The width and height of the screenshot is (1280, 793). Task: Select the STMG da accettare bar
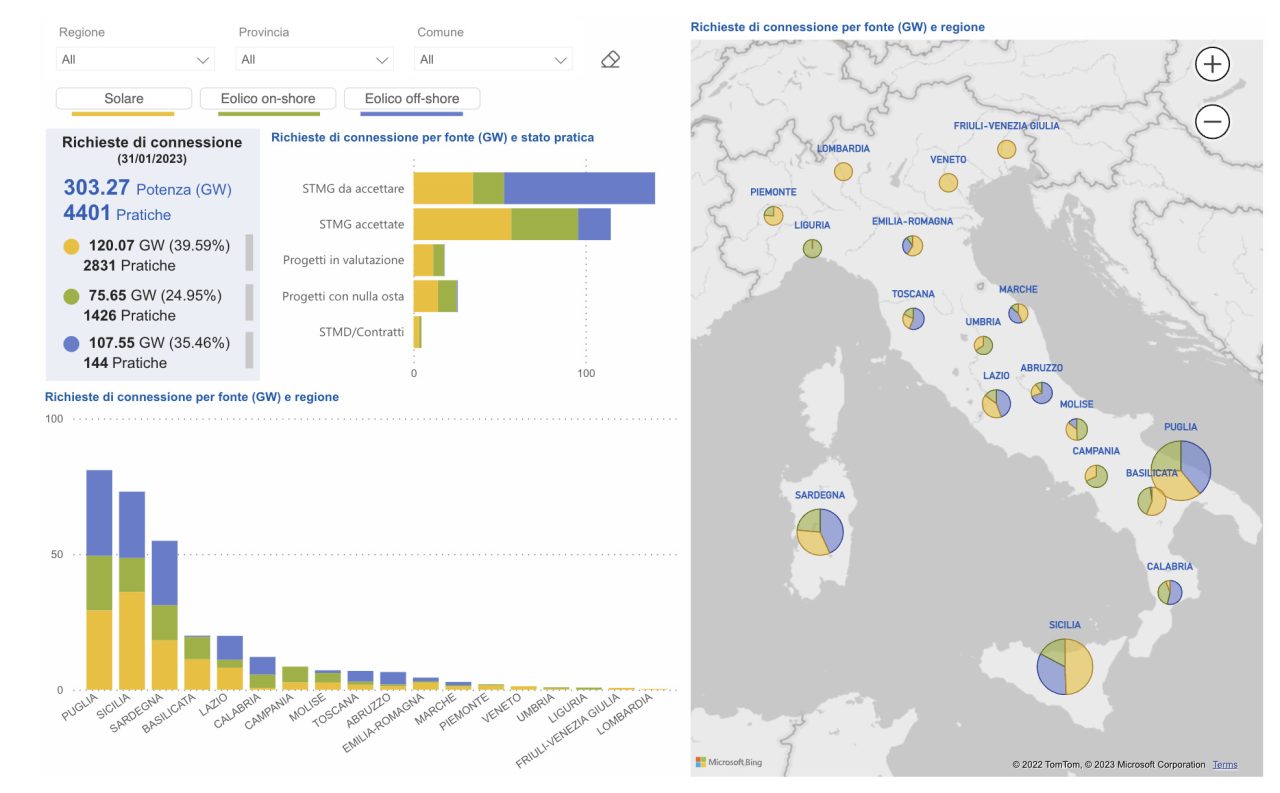point(534,188)
